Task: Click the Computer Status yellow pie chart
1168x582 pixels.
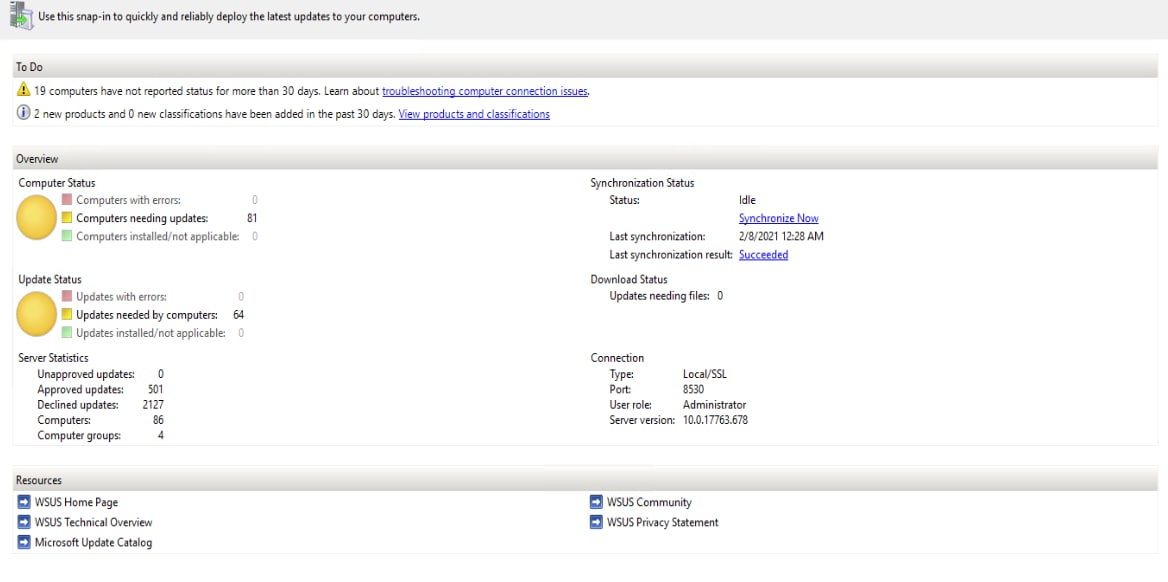Action: [x=36, y=218]
